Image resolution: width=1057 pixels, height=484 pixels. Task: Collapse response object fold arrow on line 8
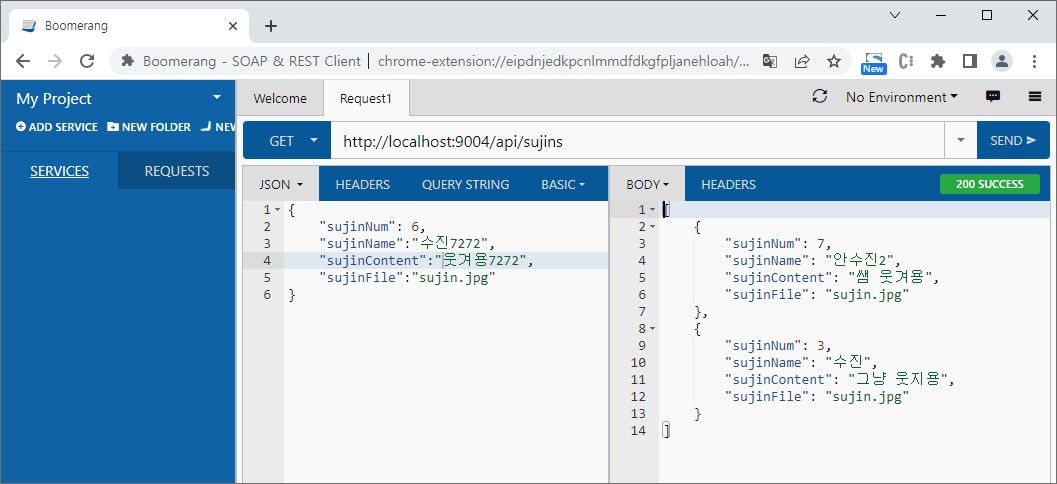pos(652,328)
